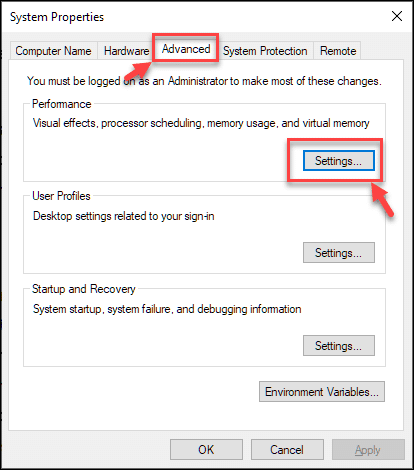Open User Profiles Settings button
414x470 pixels.
[339, 253]
